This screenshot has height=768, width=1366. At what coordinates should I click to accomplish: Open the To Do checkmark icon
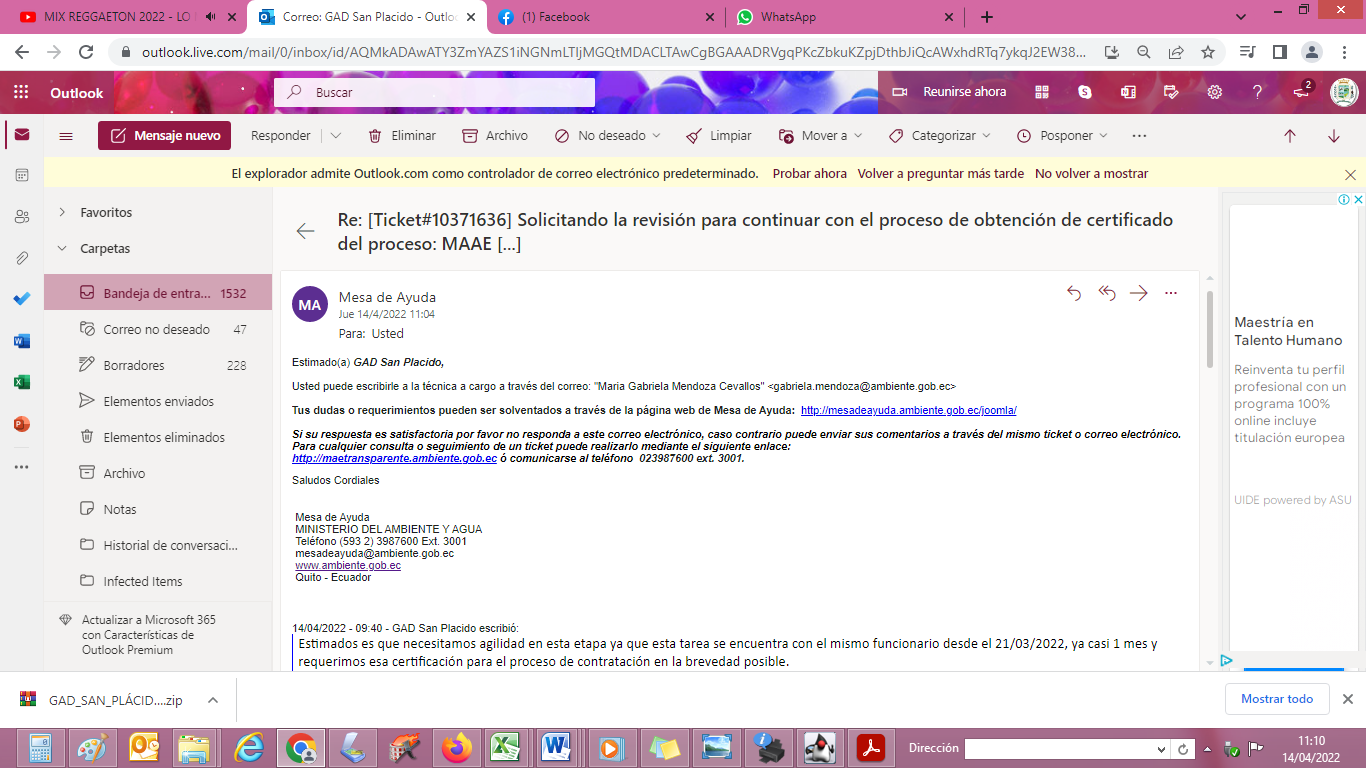pos(21,299)
